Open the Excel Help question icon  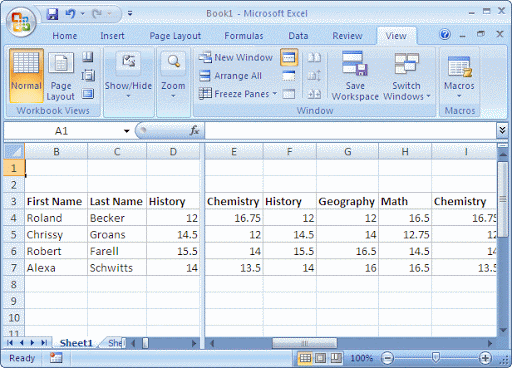click(x=445, y=34)
